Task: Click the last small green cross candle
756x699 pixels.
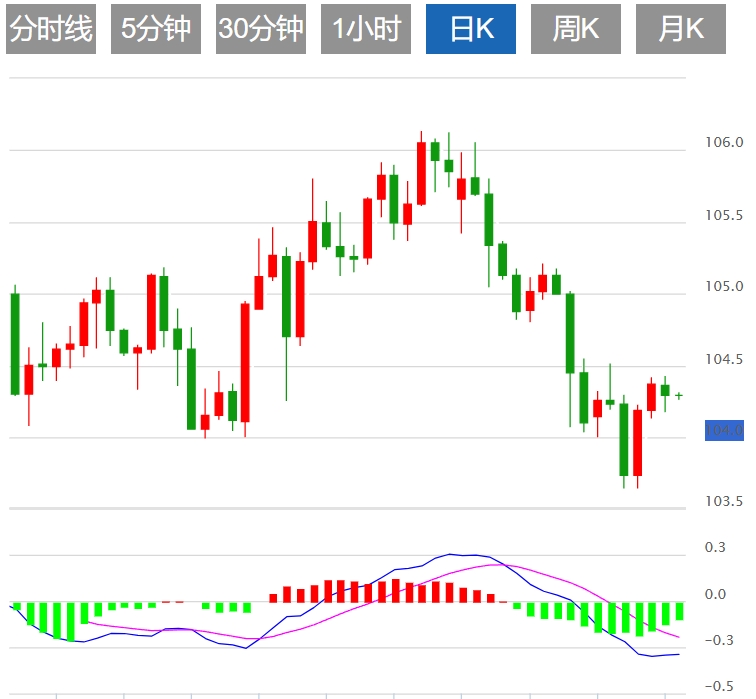Action: [x=679, y=396]
